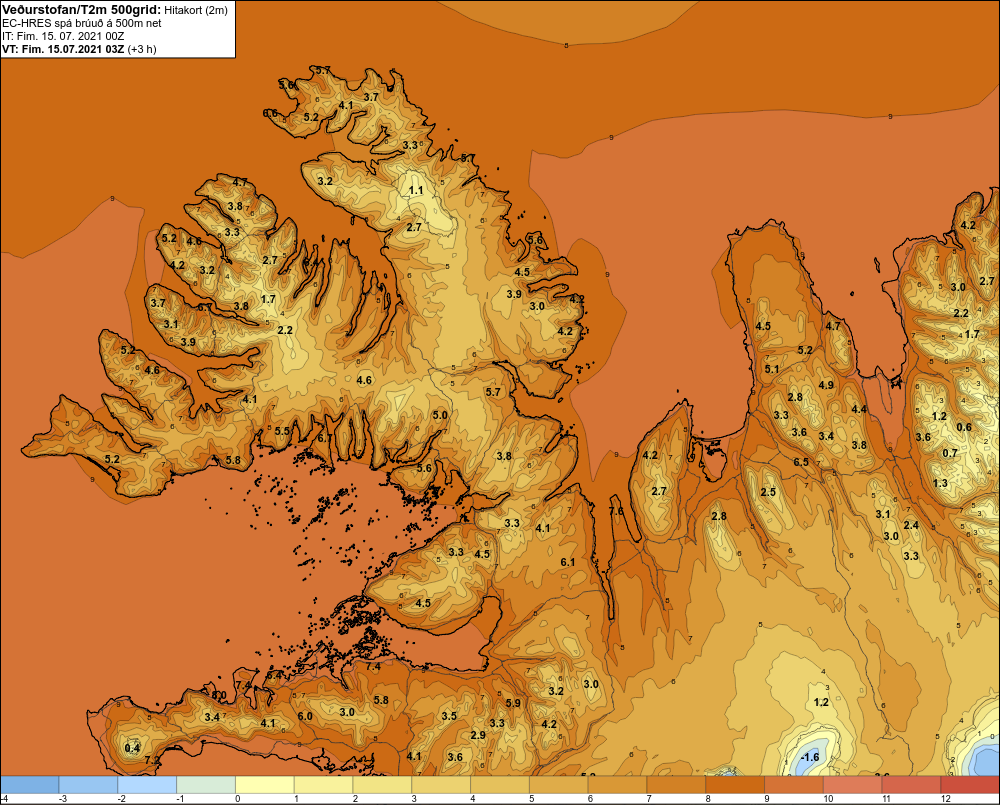The width and height of the screenshot is (1000, 805).
Task: Select the 'EC-HRES spá brúuð á 500m net' line
Action: click(82, 23)
